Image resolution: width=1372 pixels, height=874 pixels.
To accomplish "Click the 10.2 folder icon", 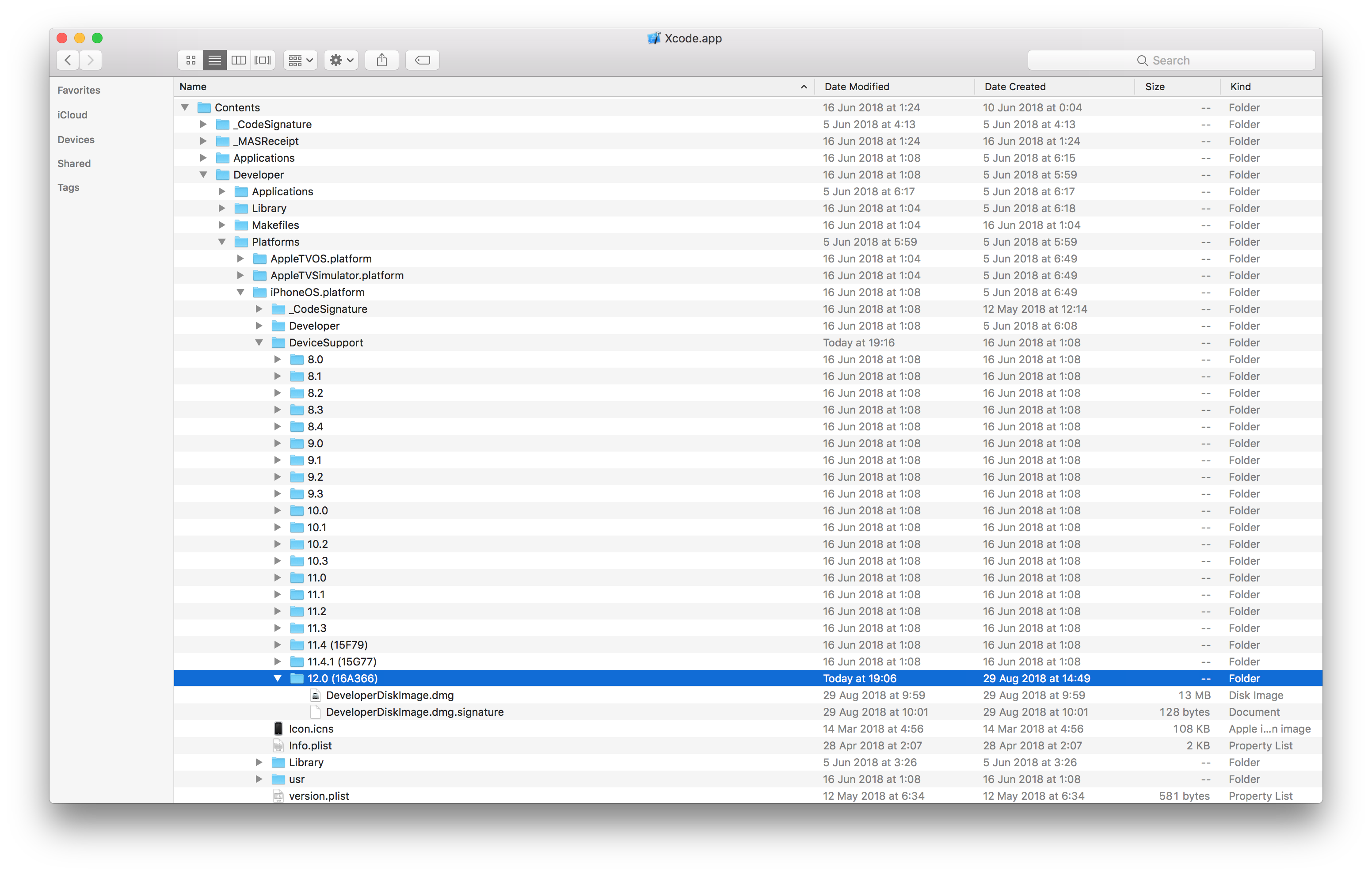I will pos(297,544).
